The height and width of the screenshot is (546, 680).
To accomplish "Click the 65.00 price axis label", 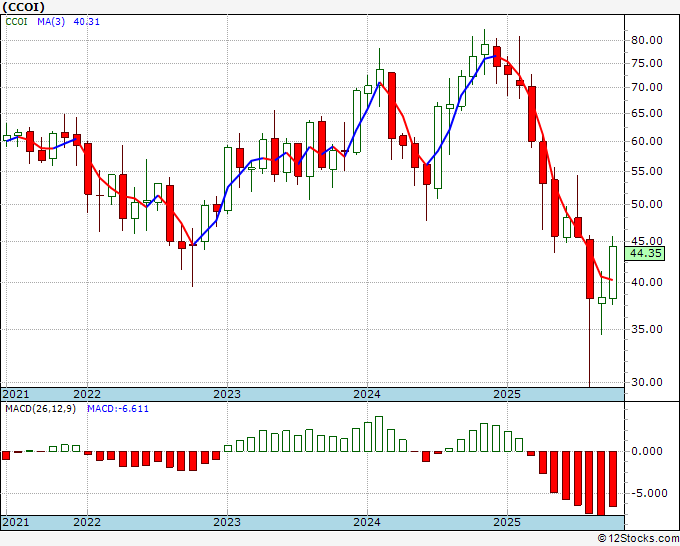I will click(x=647, y=113).
